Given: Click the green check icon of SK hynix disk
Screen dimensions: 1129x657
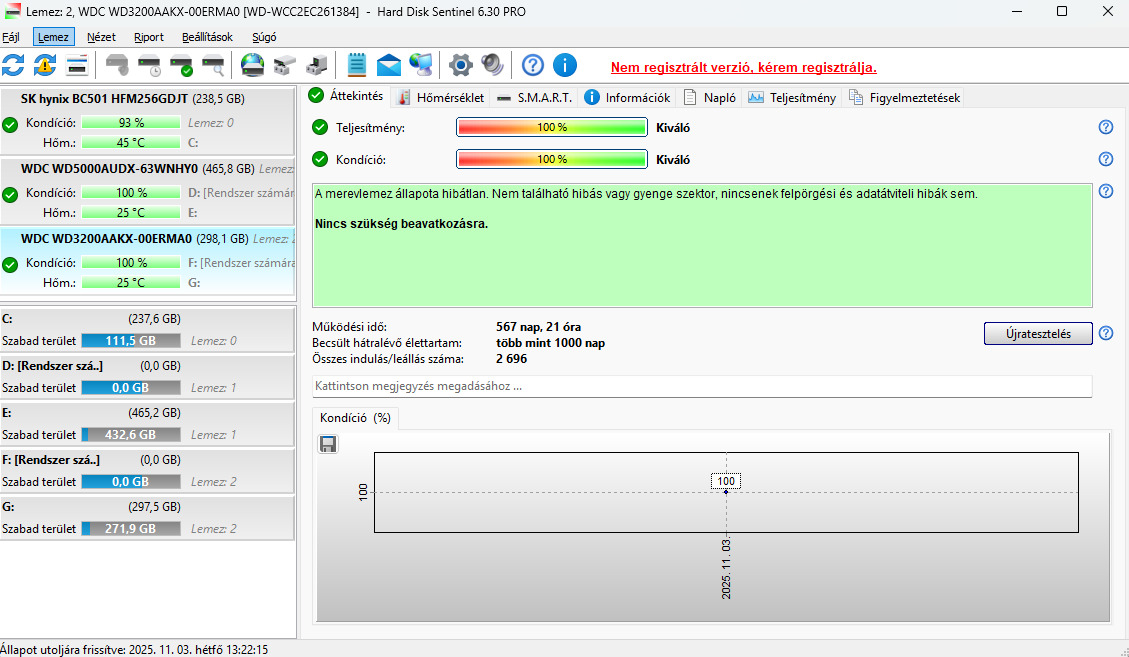Looking at the screenshot, I should click(x=10, y=125).
